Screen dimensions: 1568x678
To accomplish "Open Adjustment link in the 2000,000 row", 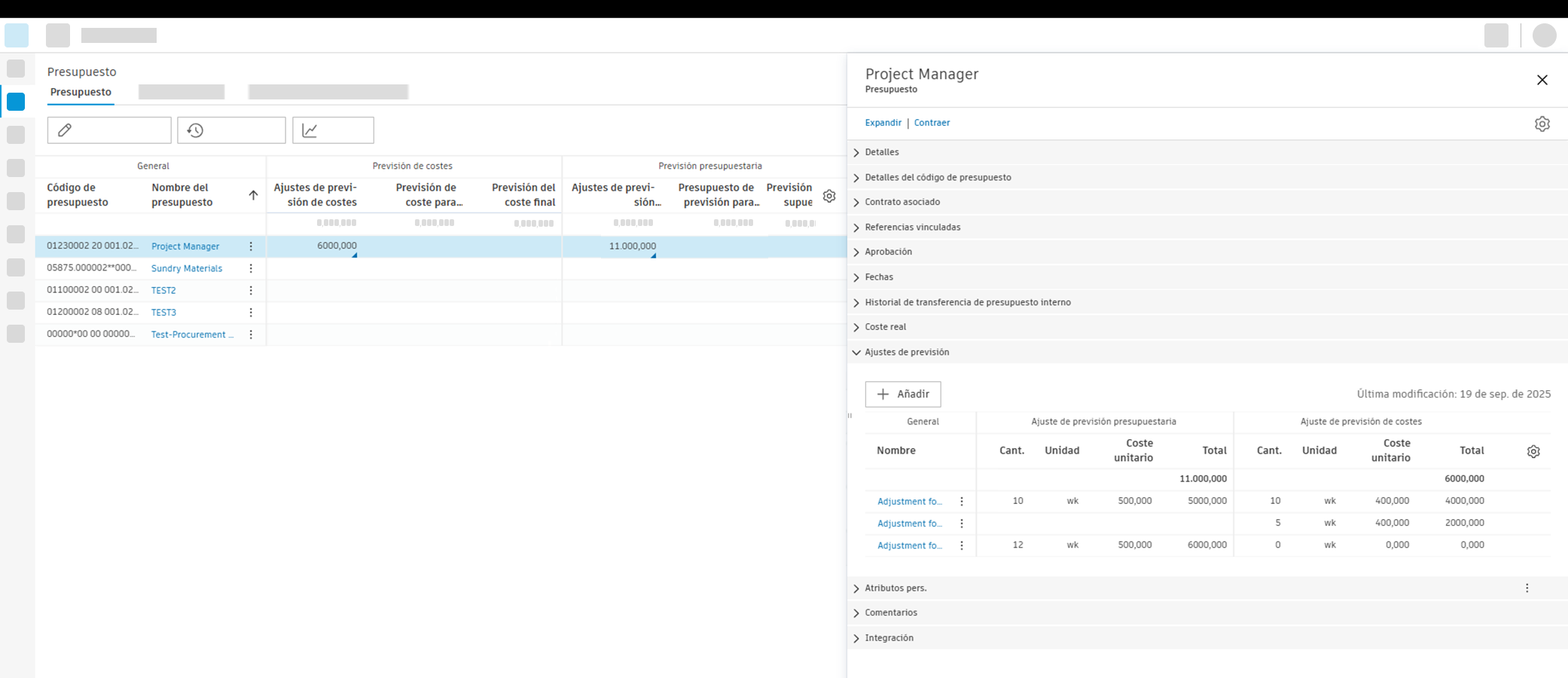I will [x=910, y=523].
